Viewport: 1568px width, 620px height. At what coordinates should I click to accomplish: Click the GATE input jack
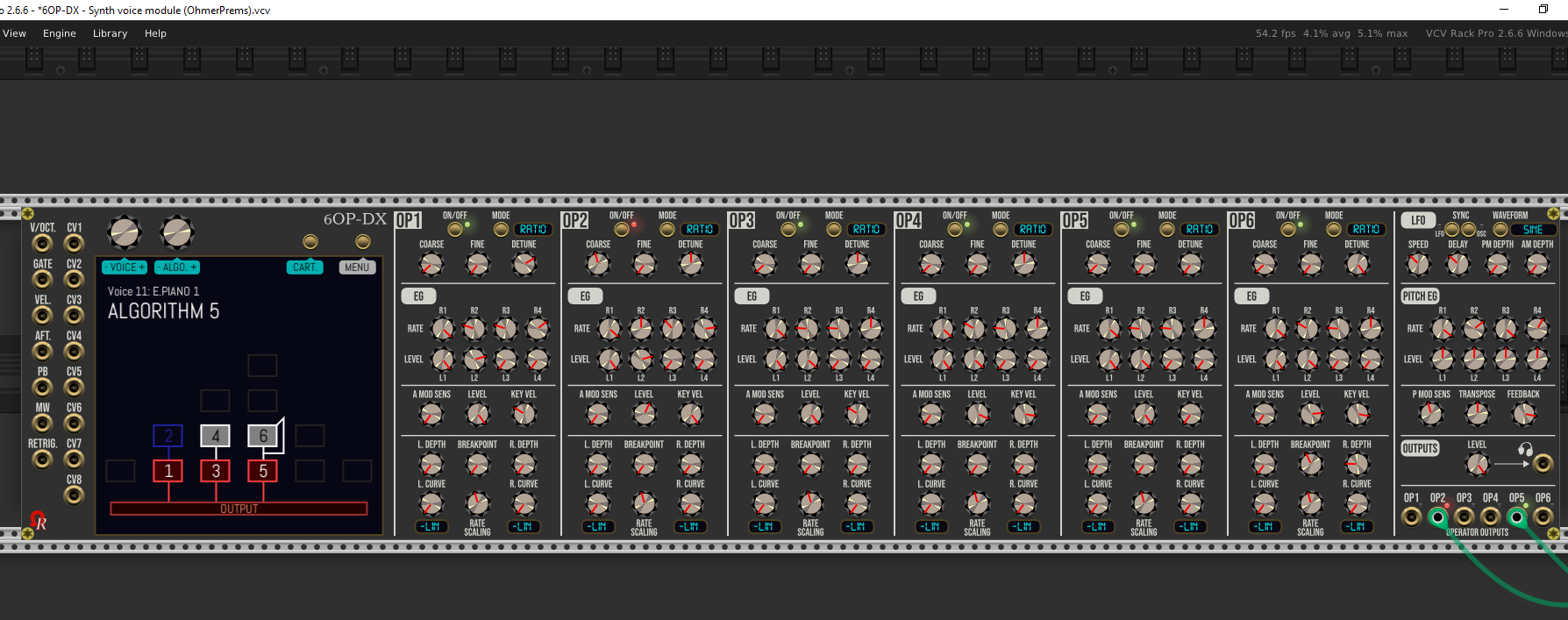click(x=42, y=280)
